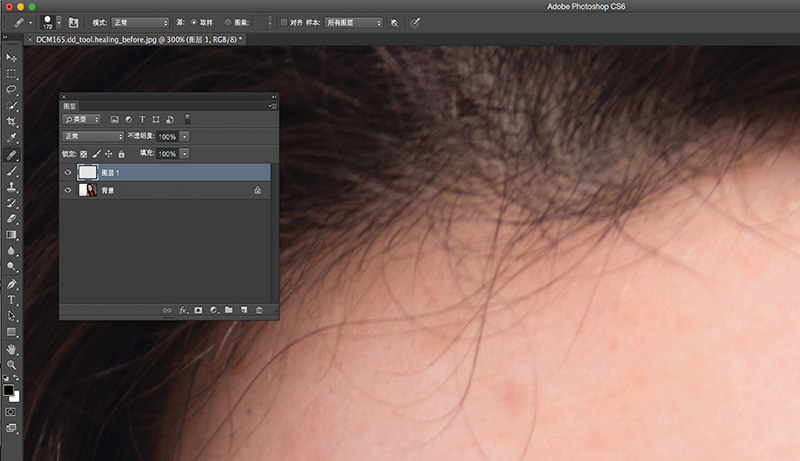Select the Crop tool in the toolbar

click(x=11, y=121)
